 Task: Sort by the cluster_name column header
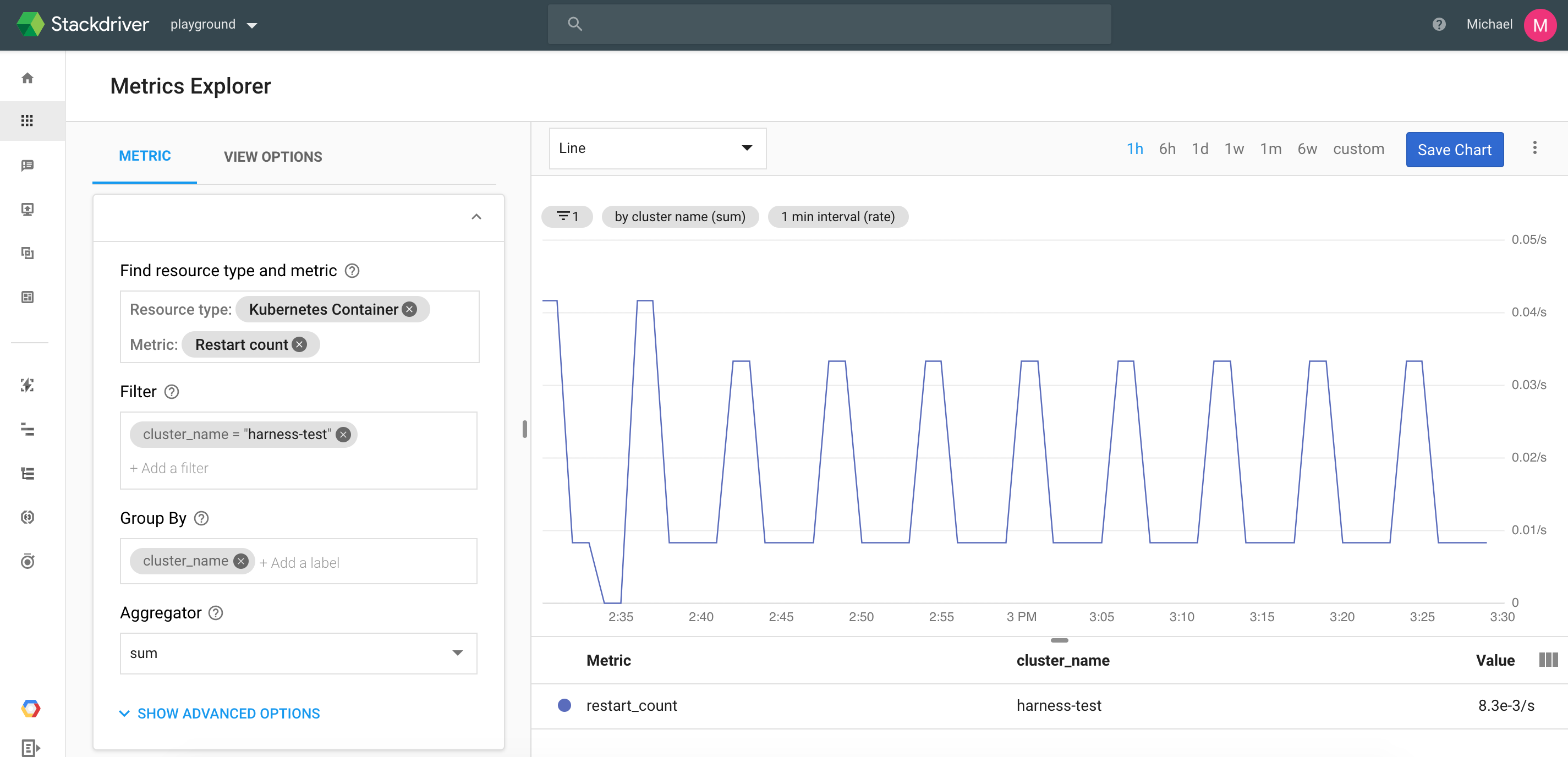coord(1063,660)
